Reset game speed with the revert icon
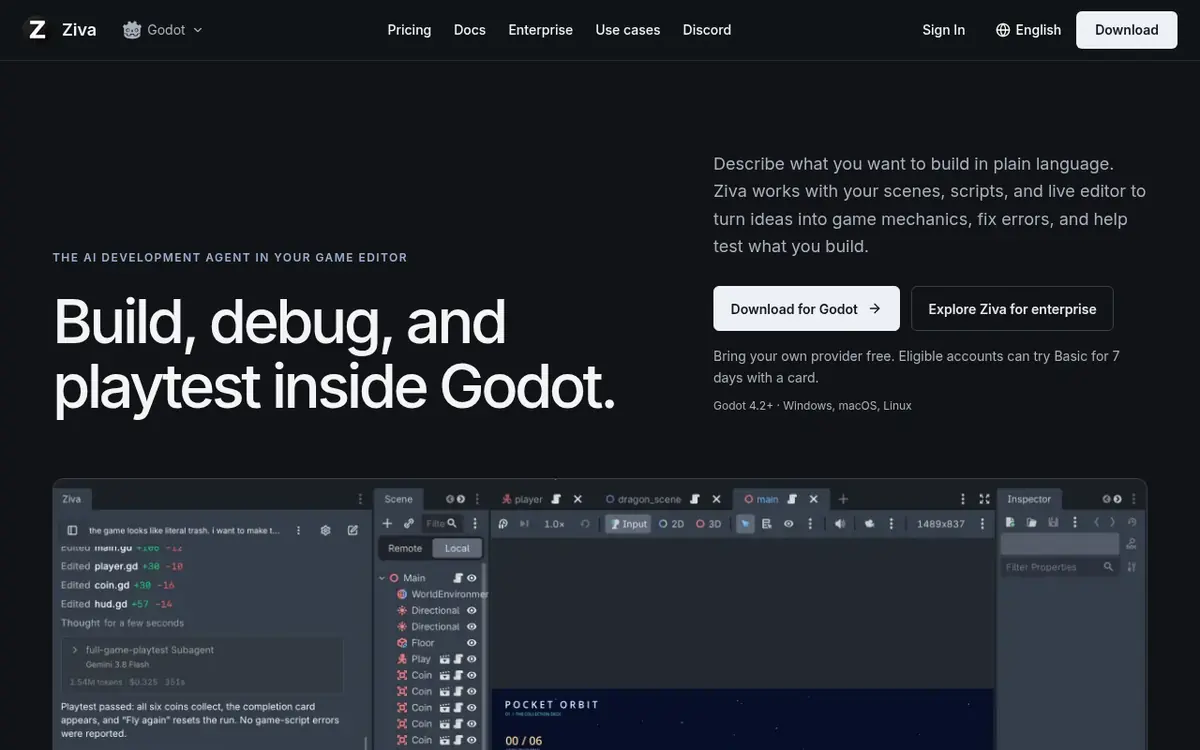Screen dimensions: 1200x750 [585, 524]
